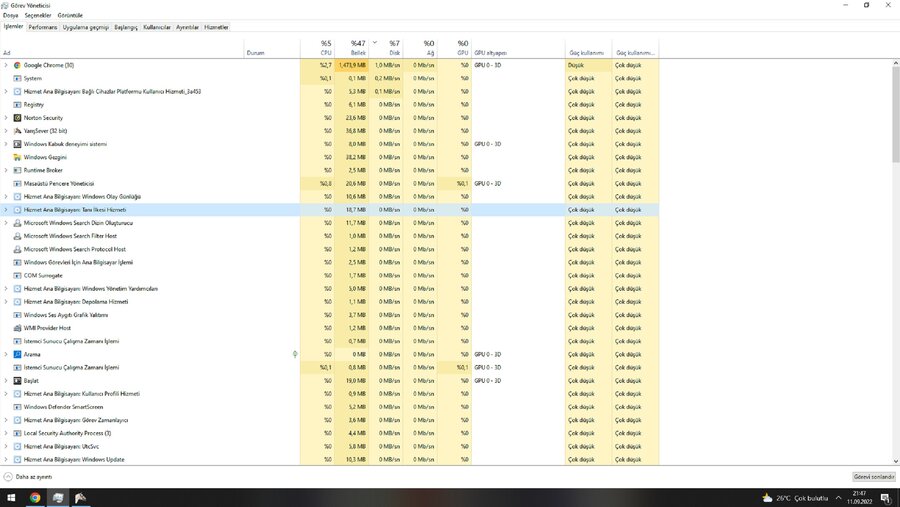
Task: Sort by the Ad name column header
Action: coord(122,48)
